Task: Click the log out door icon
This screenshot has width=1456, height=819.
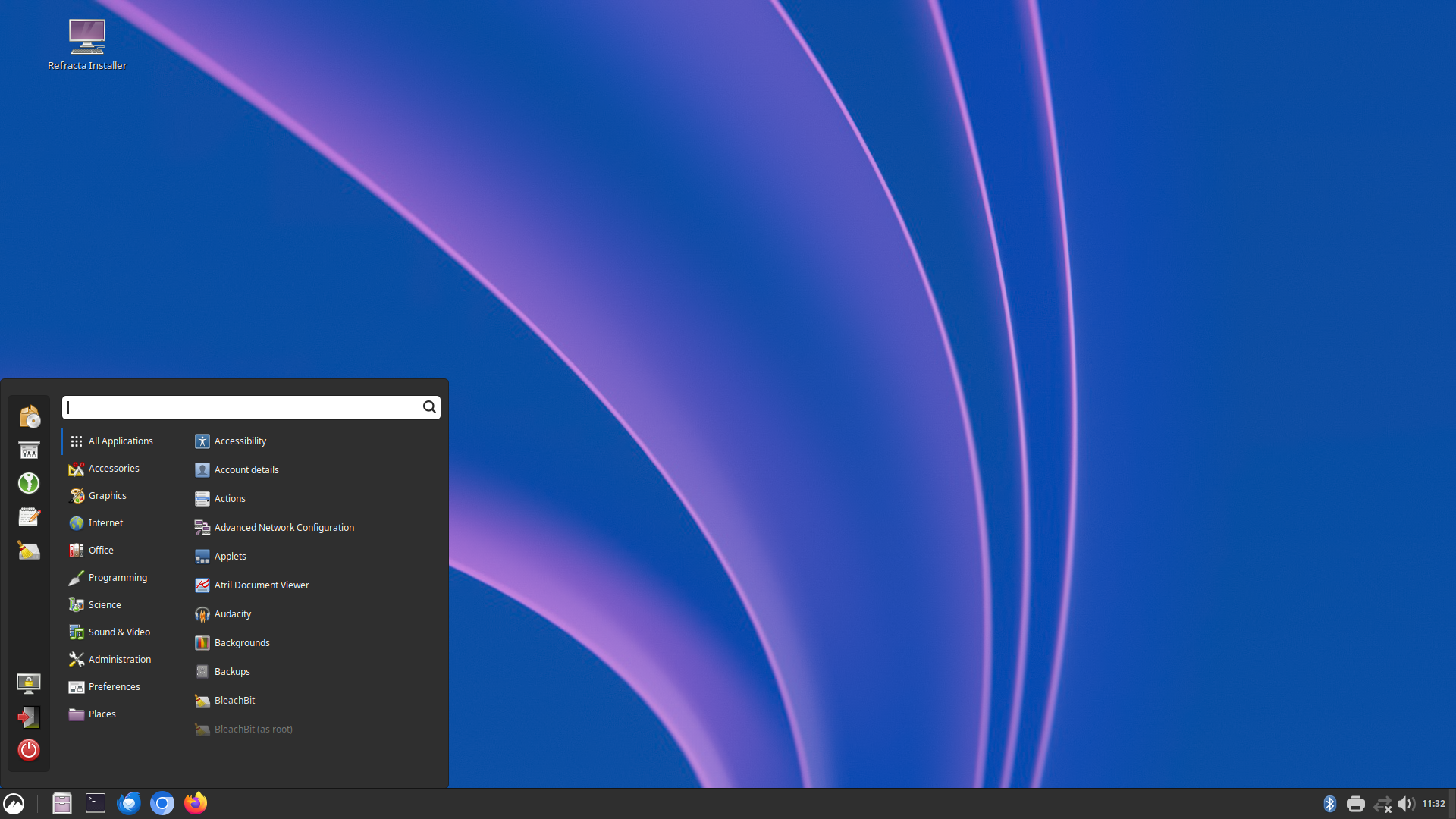Action: [x=29, y=717]
